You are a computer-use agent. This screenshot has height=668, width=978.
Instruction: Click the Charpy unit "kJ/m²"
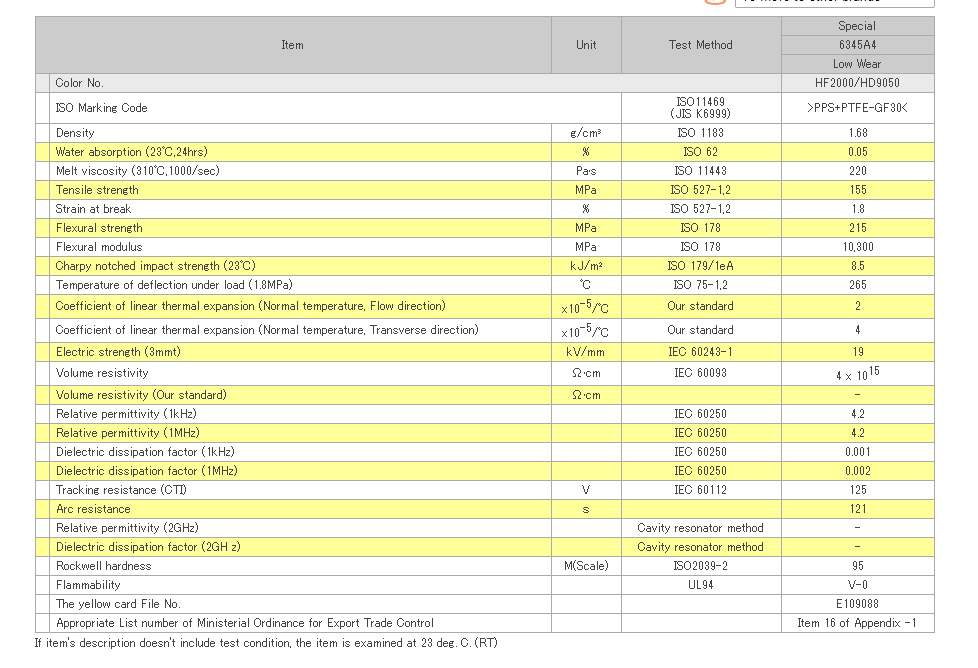pos(586,266)
